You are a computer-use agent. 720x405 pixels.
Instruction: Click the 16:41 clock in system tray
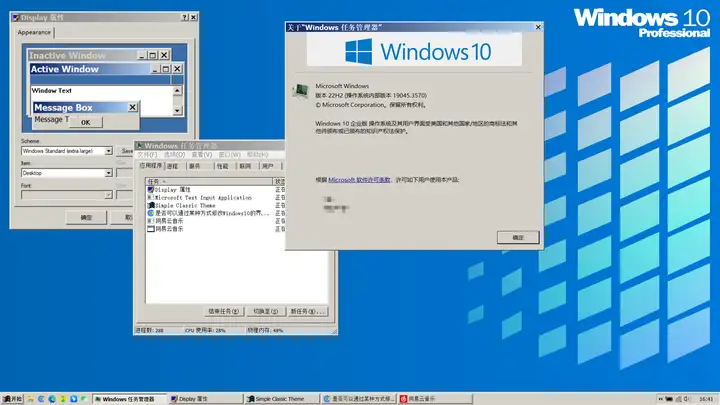click(x=706, y=399)
